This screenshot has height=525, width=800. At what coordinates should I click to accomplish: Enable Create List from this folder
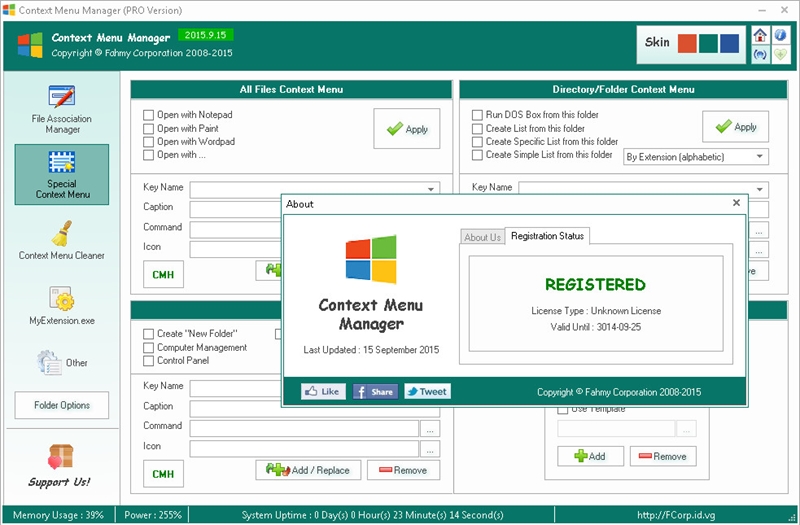point(477,129)
